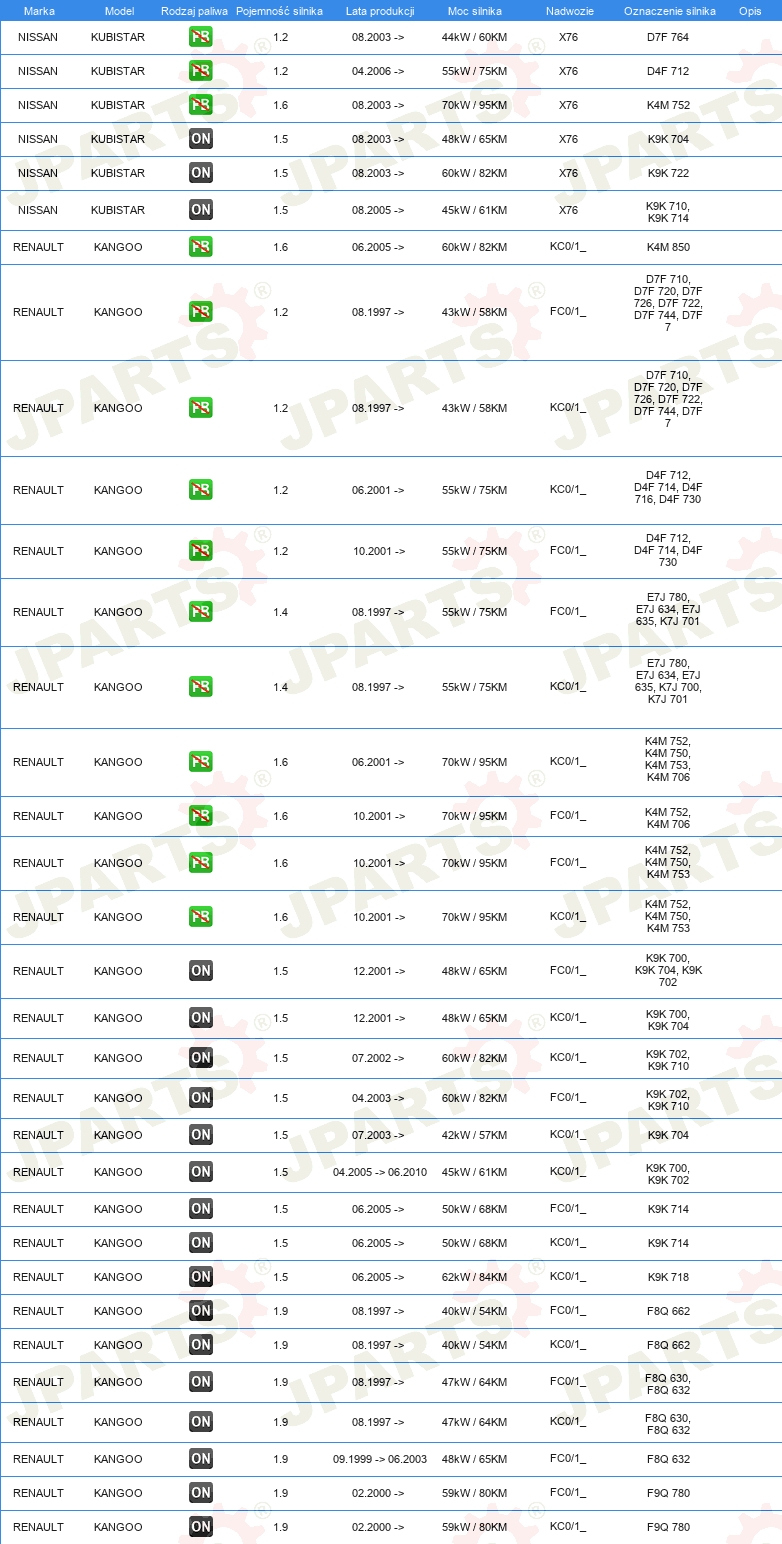Screen dimensions: 782x1544
Task: Click the power value 44kW / 60KM
Action: pos(475,38)
